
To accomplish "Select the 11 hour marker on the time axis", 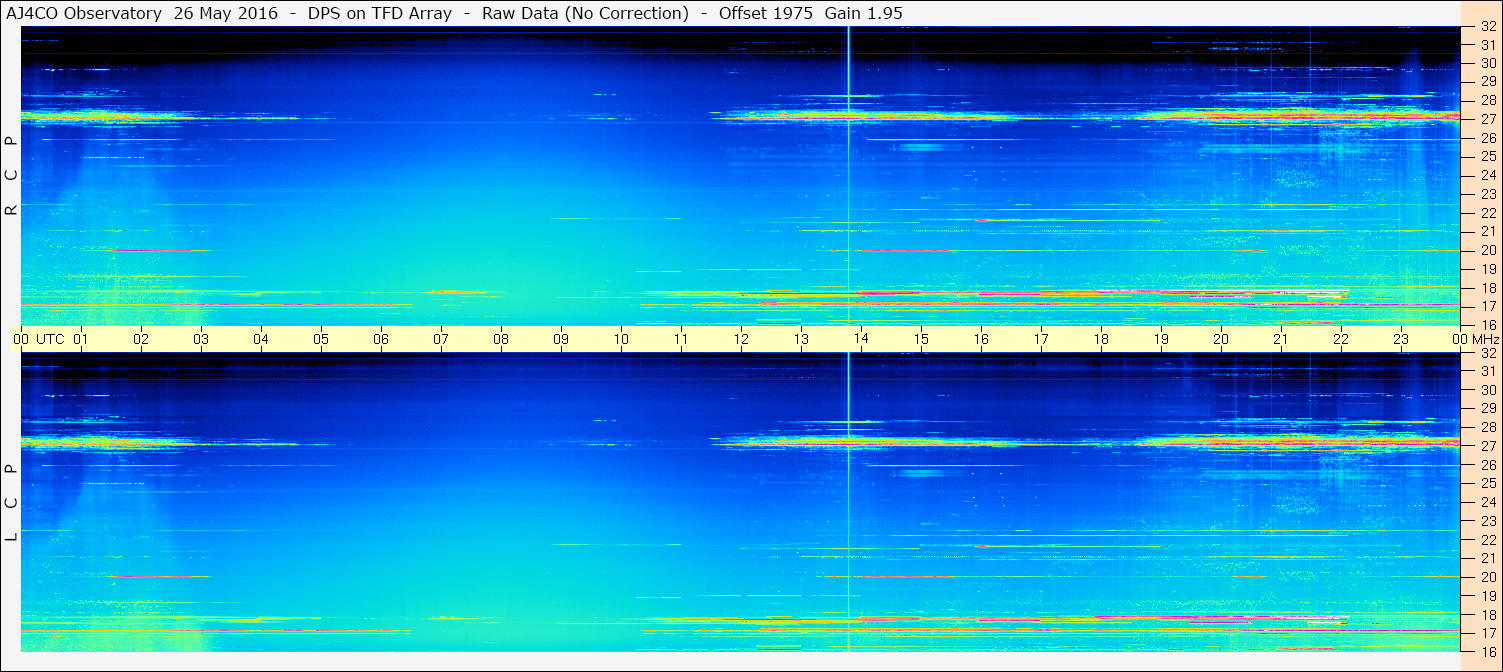I will pos(681,339).
